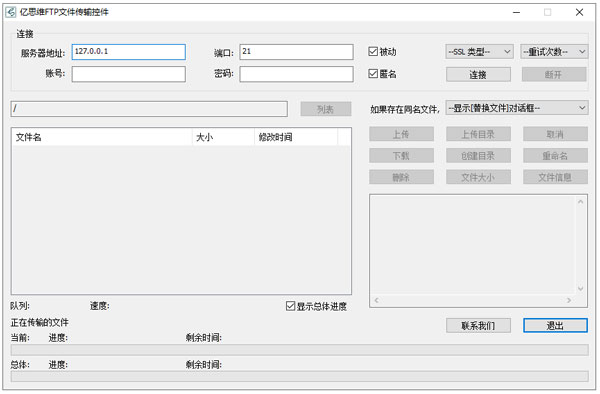Click the 断开 disconnect button

tap(554, 75)
